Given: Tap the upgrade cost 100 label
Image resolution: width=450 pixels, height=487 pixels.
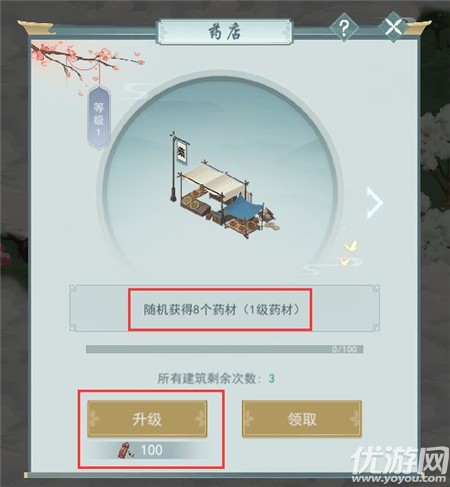Looking at the screenshot, I should point(152,450).
